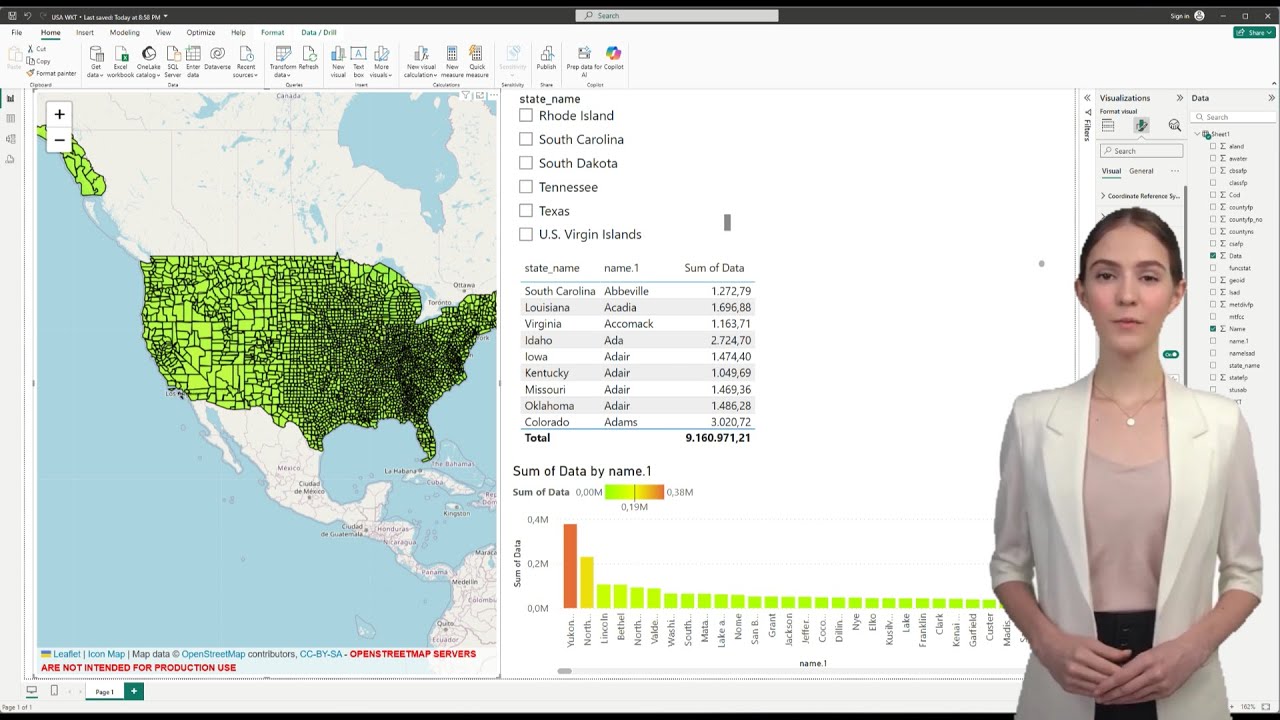Switch to the Modeling ribbon tab

click(125, 32)
